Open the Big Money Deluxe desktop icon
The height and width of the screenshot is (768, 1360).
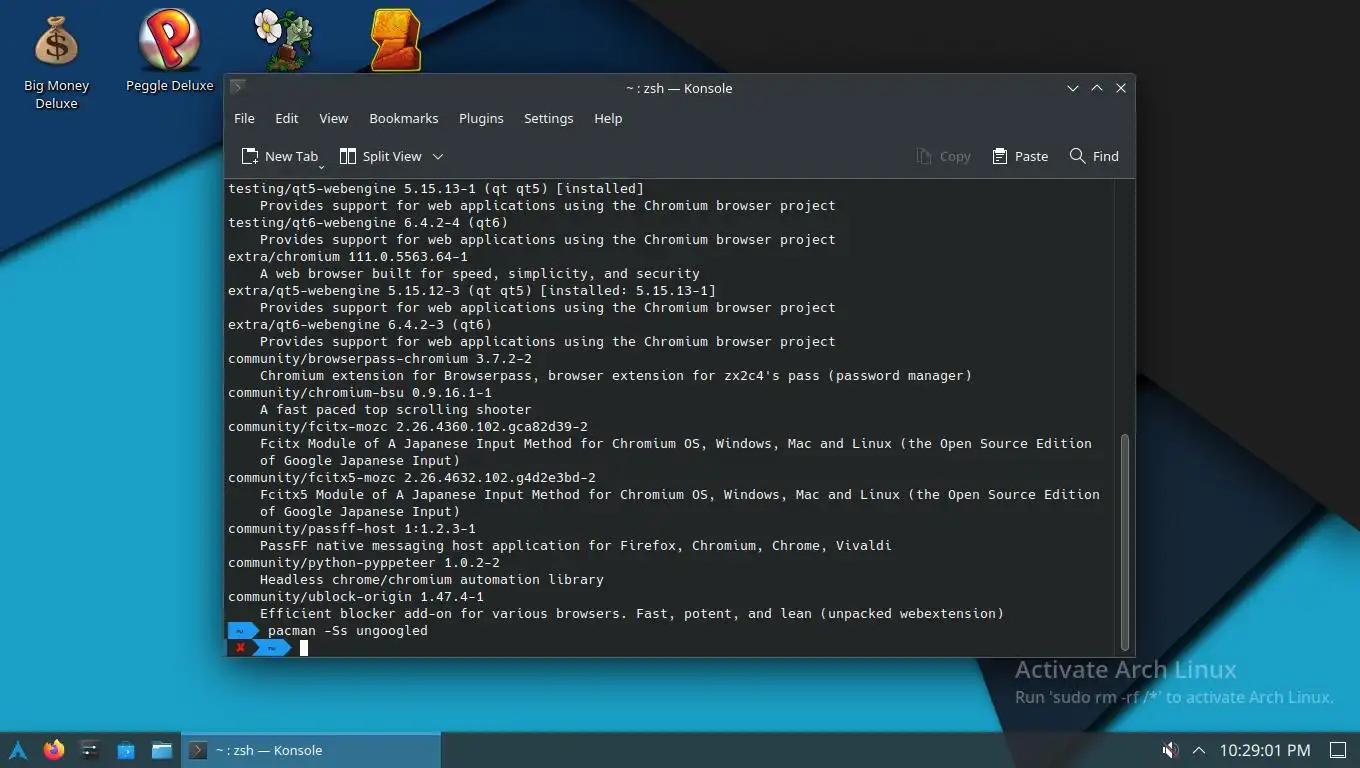click(x=56, y=60)
